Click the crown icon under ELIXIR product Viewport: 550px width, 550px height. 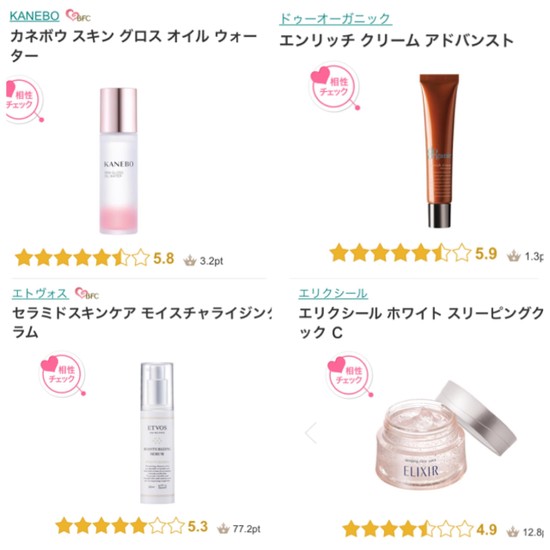click(512, 532)
